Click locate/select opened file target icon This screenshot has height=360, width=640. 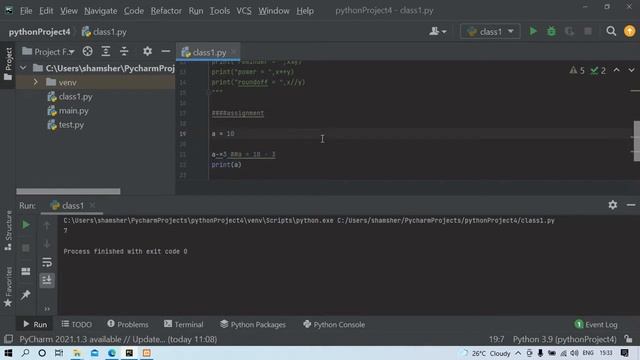[87, 51]
